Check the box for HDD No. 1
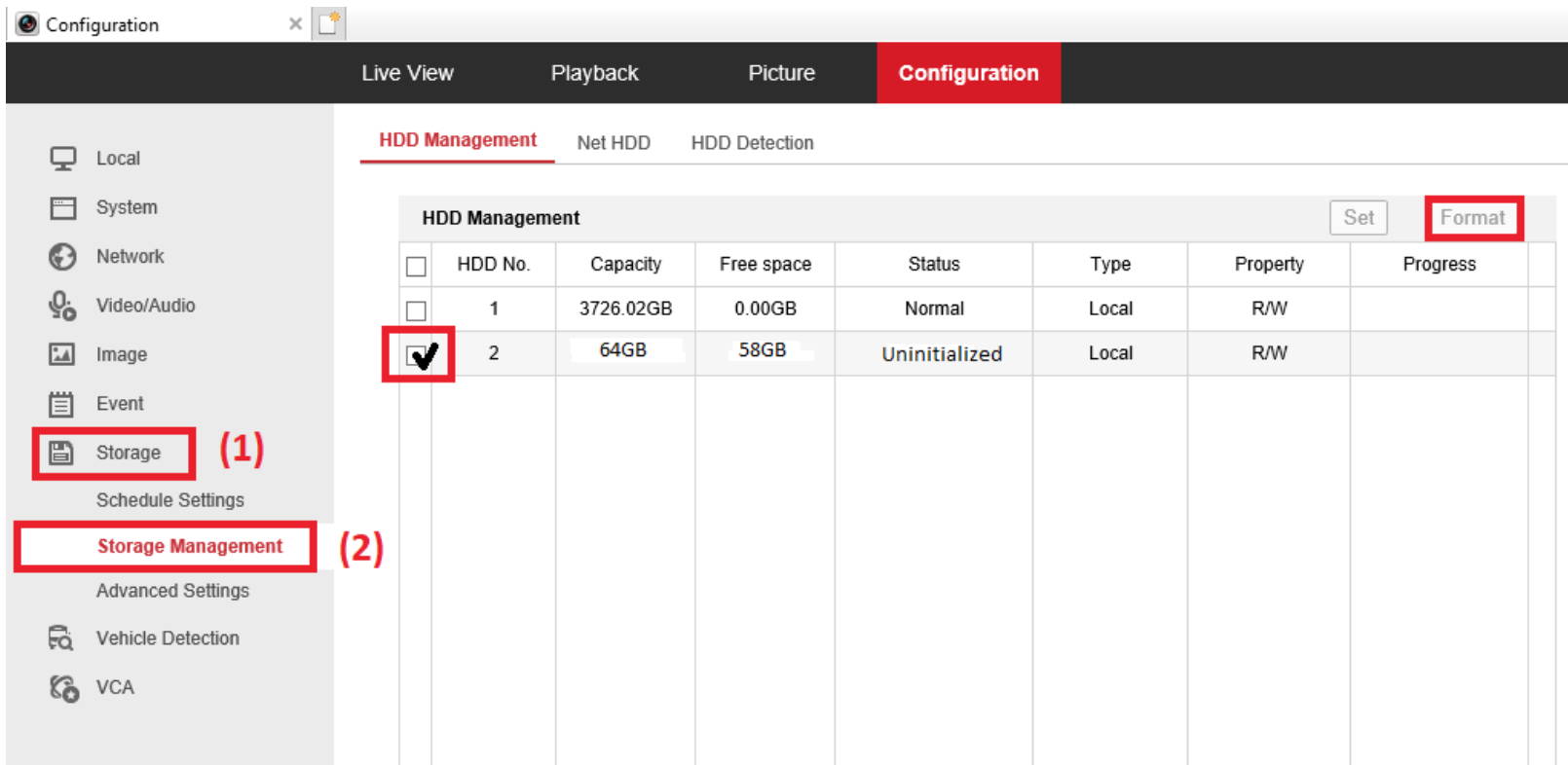 tap(416, 310)
